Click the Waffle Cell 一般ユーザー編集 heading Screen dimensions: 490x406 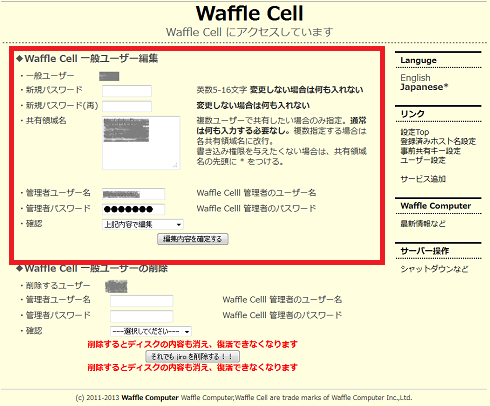[x=87, y=59]
